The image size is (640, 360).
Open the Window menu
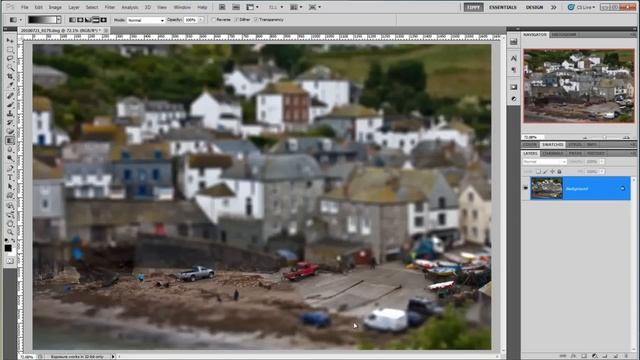[x=182, y=7]
